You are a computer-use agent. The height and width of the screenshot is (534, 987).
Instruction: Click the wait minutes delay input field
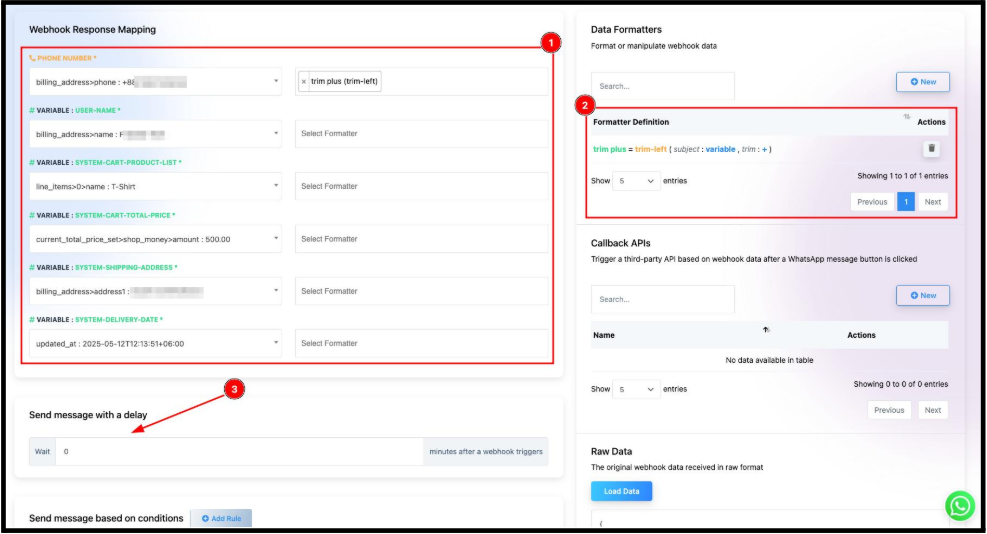[x=239, y=452]
